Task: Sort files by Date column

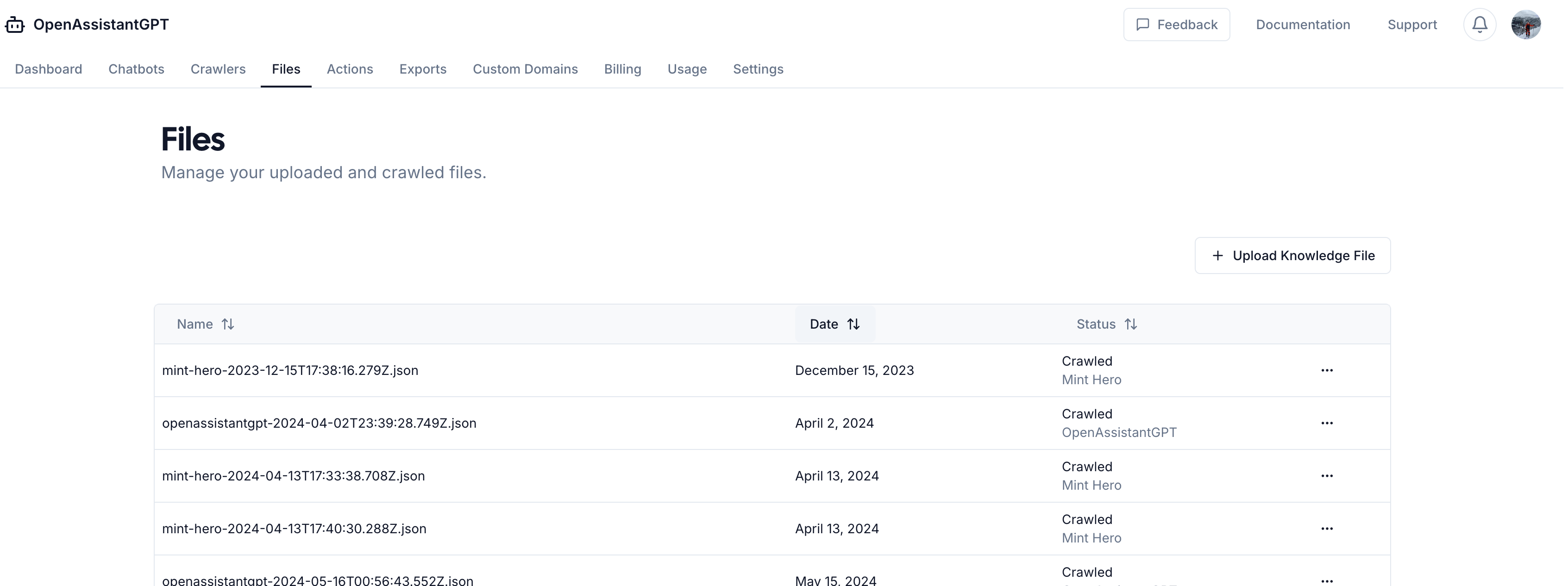Action: (x=834, y=324)
